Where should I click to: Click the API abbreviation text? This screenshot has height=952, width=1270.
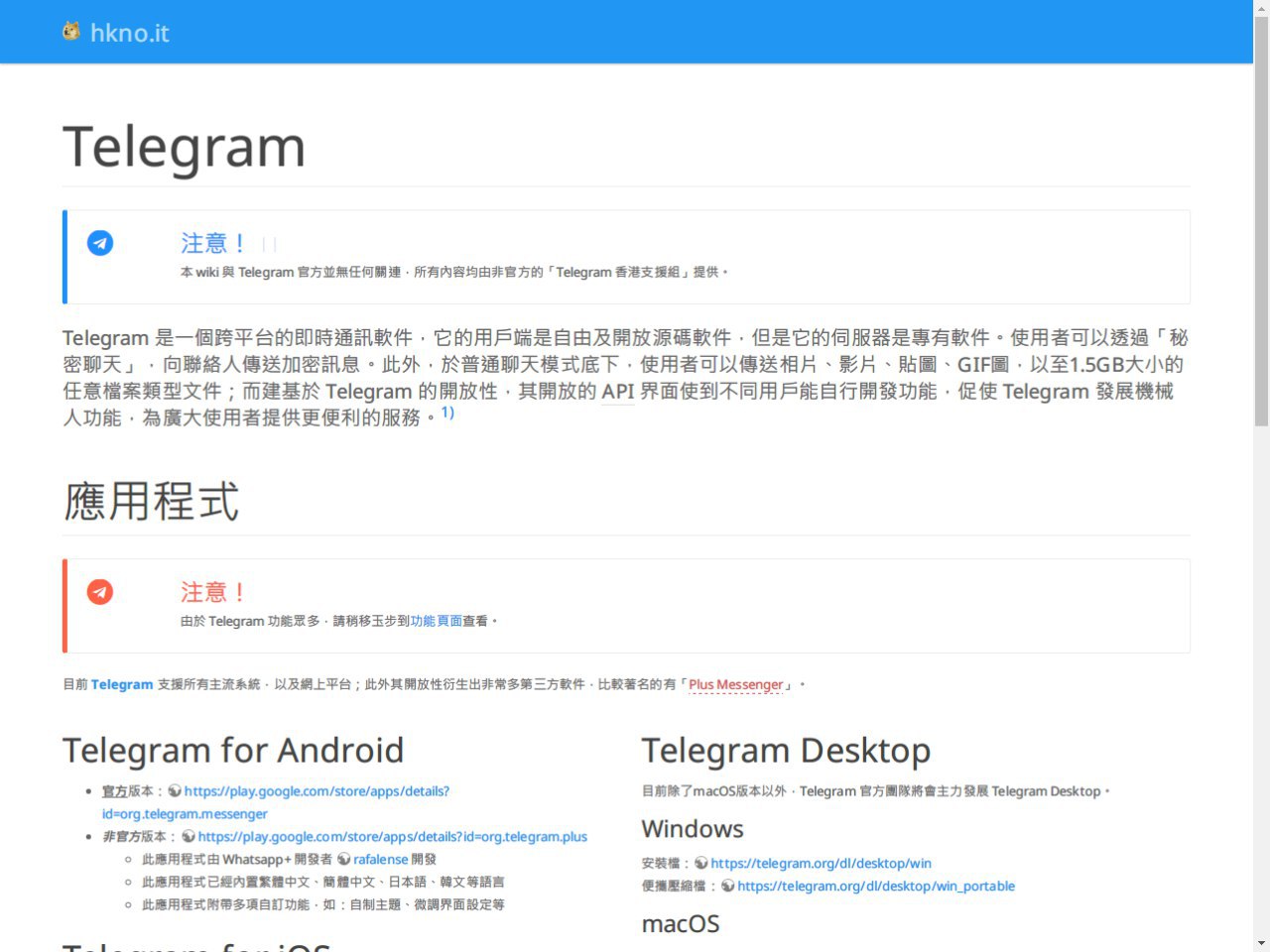click(617, 392)
